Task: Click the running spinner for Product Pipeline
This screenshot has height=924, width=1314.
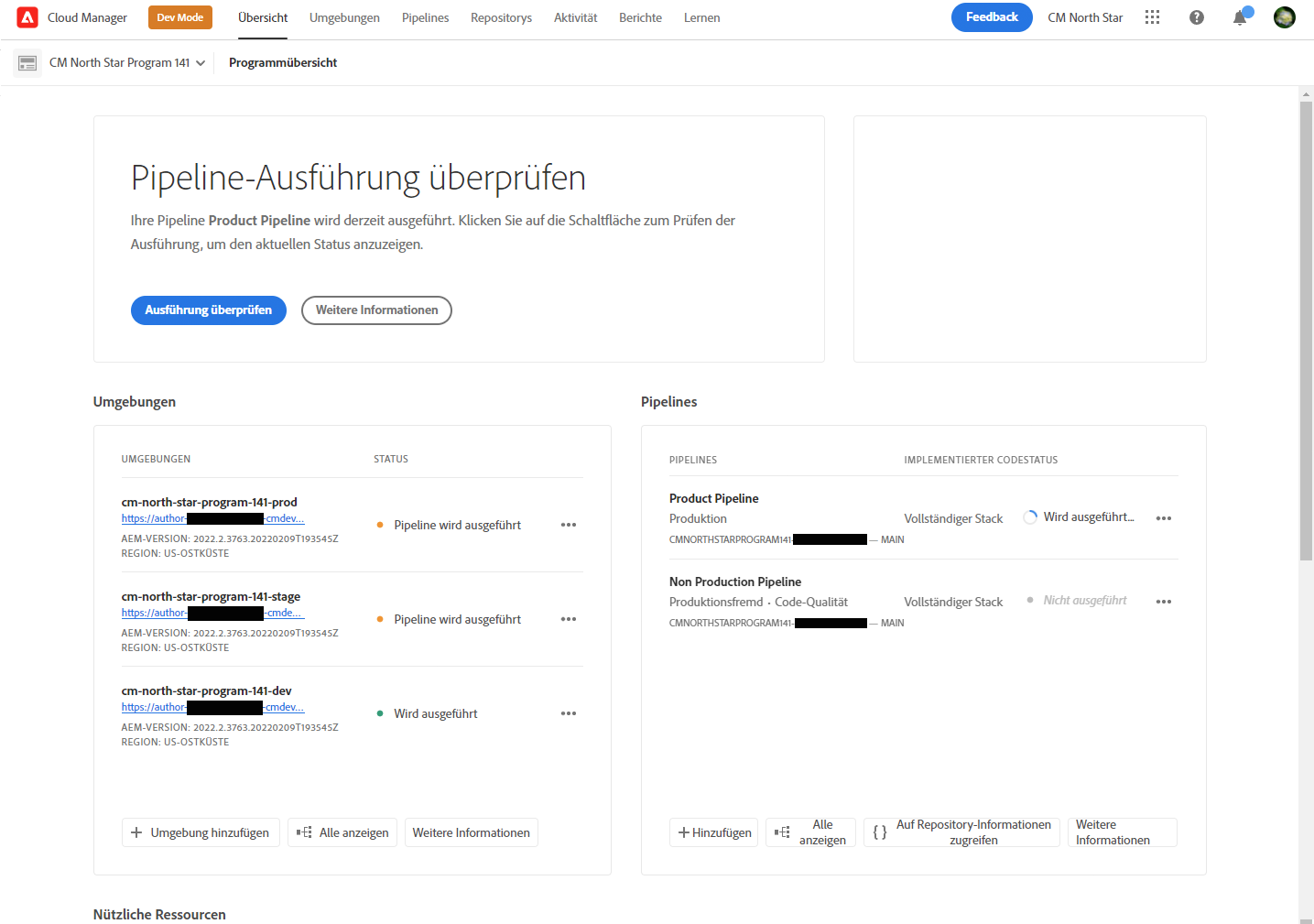Action: click(1030, 517)
